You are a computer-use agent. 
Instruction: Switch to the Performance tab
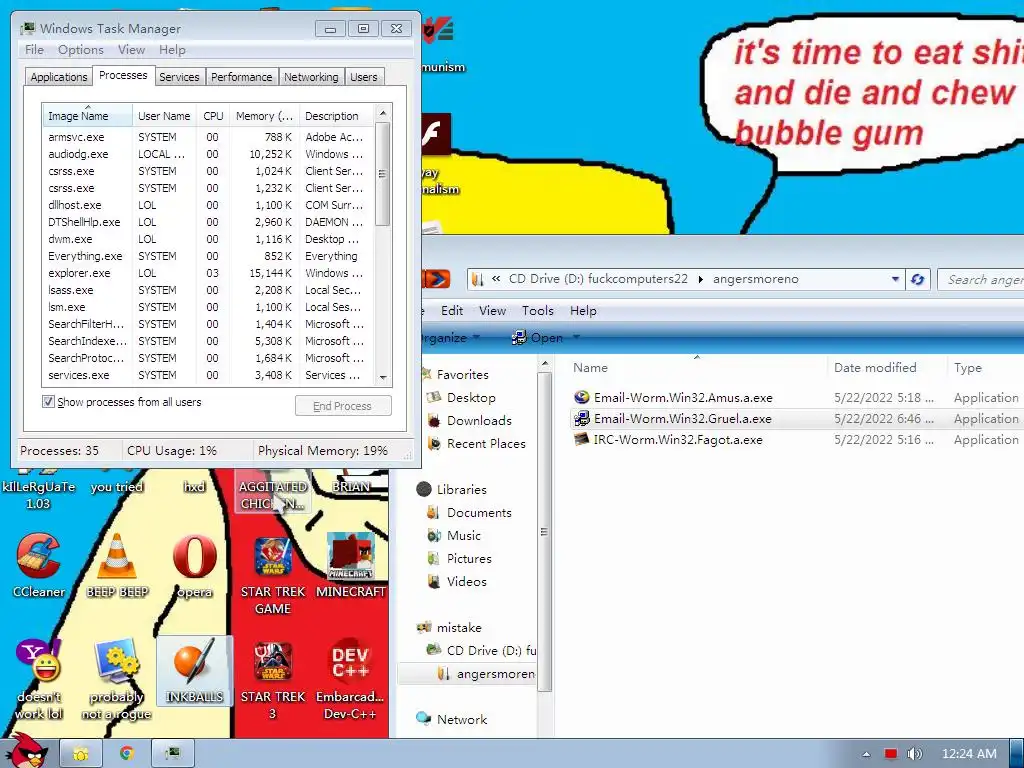pos(242,77)
